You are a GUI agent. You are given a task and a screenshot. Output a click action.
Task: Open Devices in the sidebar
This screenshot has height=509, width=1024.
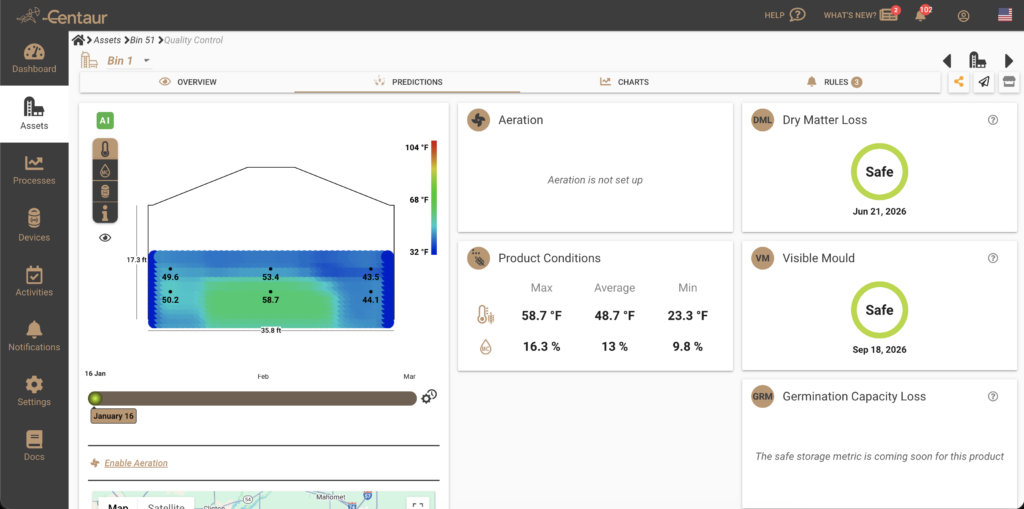tap(34, 225)
